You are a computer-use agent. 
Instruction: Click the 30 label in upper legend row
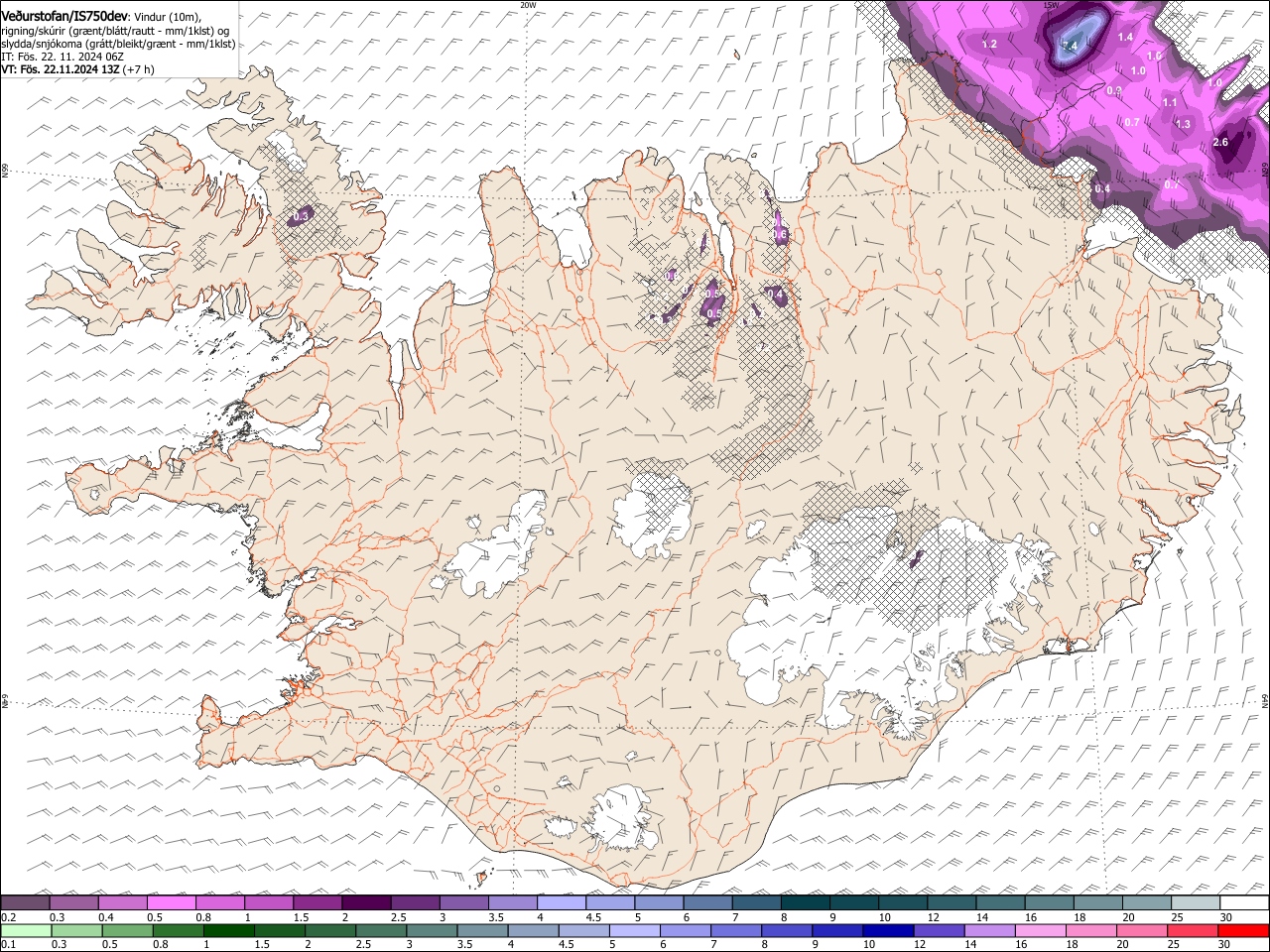point(1226,917)
